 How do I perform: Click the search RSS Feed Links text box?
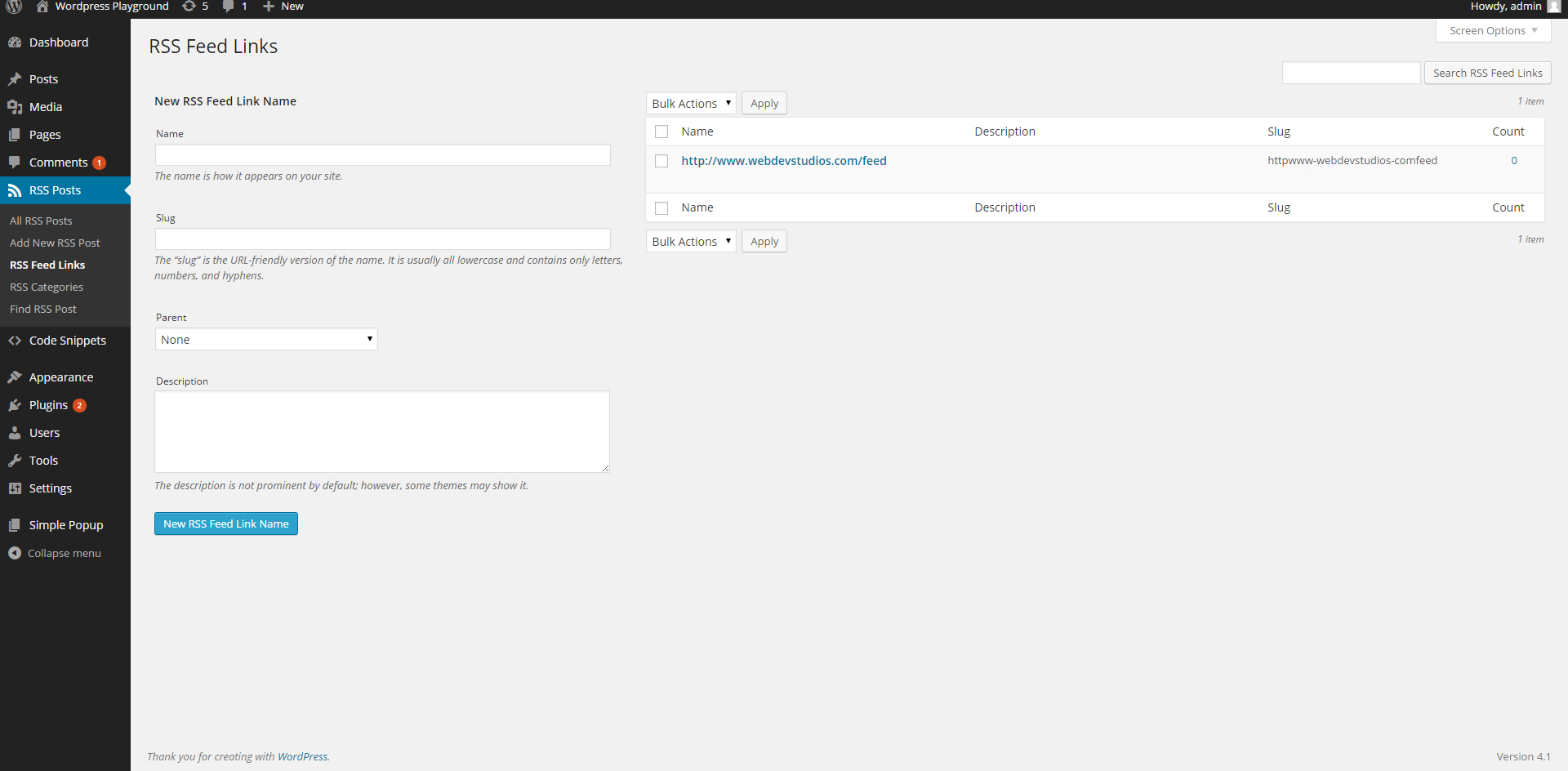tap(1352, 74)
